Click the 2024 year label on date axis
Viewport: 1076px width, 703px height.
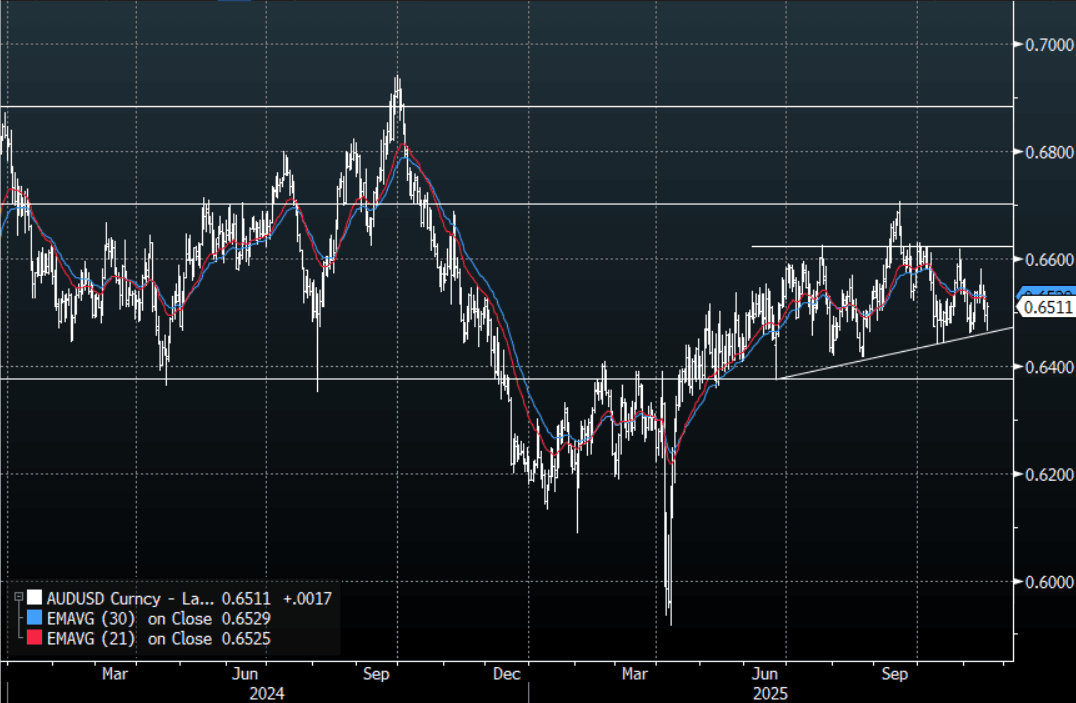coord(267,692)
